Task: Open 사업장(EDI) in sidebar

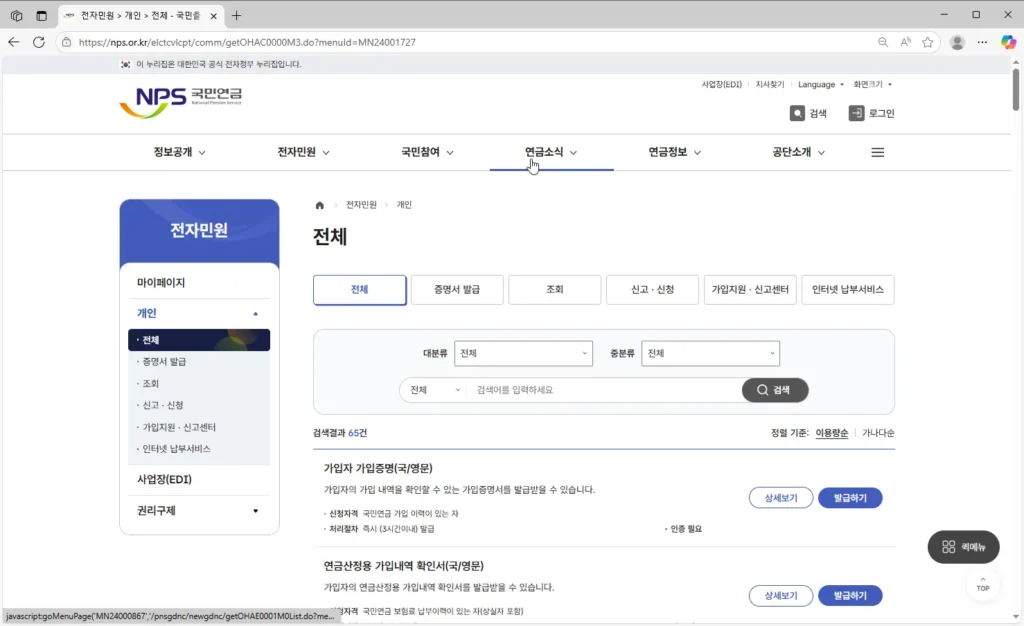Action: click(x=164, y=479)
